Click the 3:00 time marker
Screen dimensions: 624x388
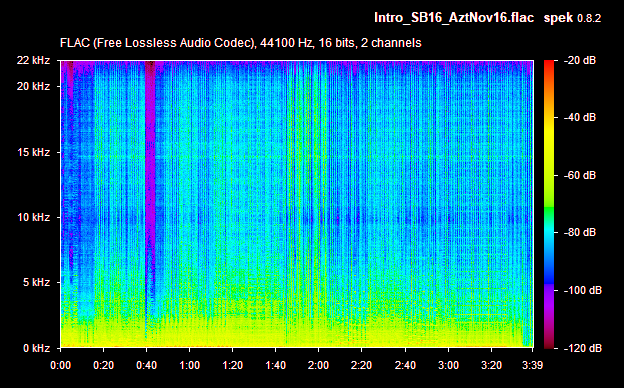448,365
